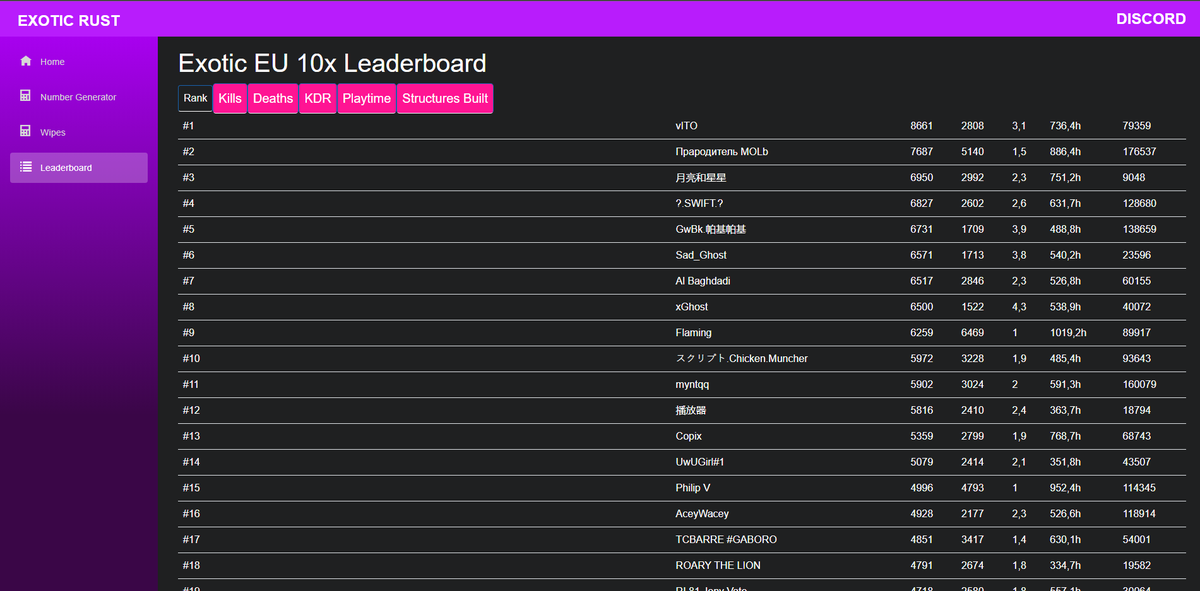Select player name Copix

(689, 436)
